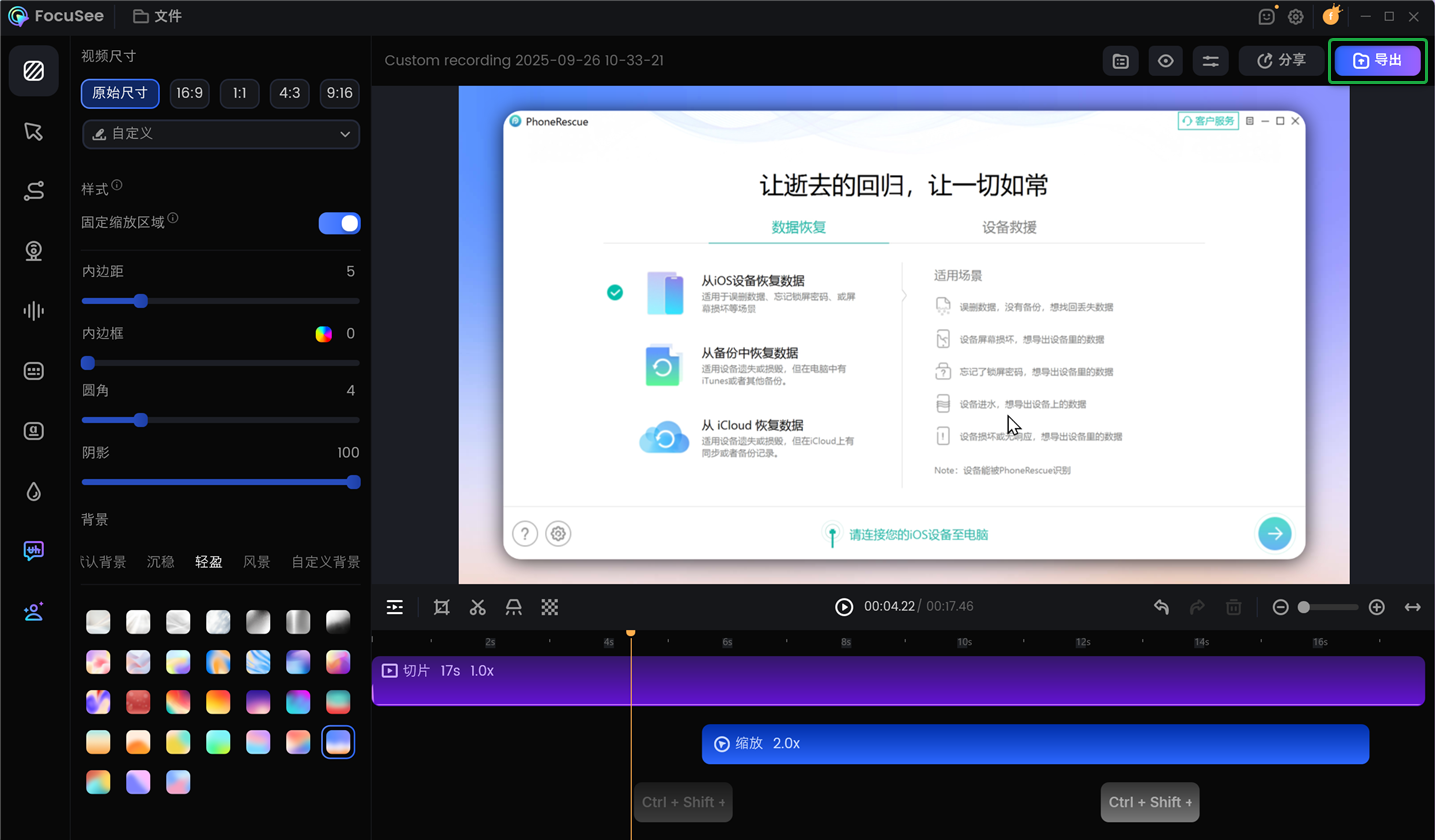Undo the last edit
The image size is (1435, 840).
pyautogui.click(x=1161, y=607)
